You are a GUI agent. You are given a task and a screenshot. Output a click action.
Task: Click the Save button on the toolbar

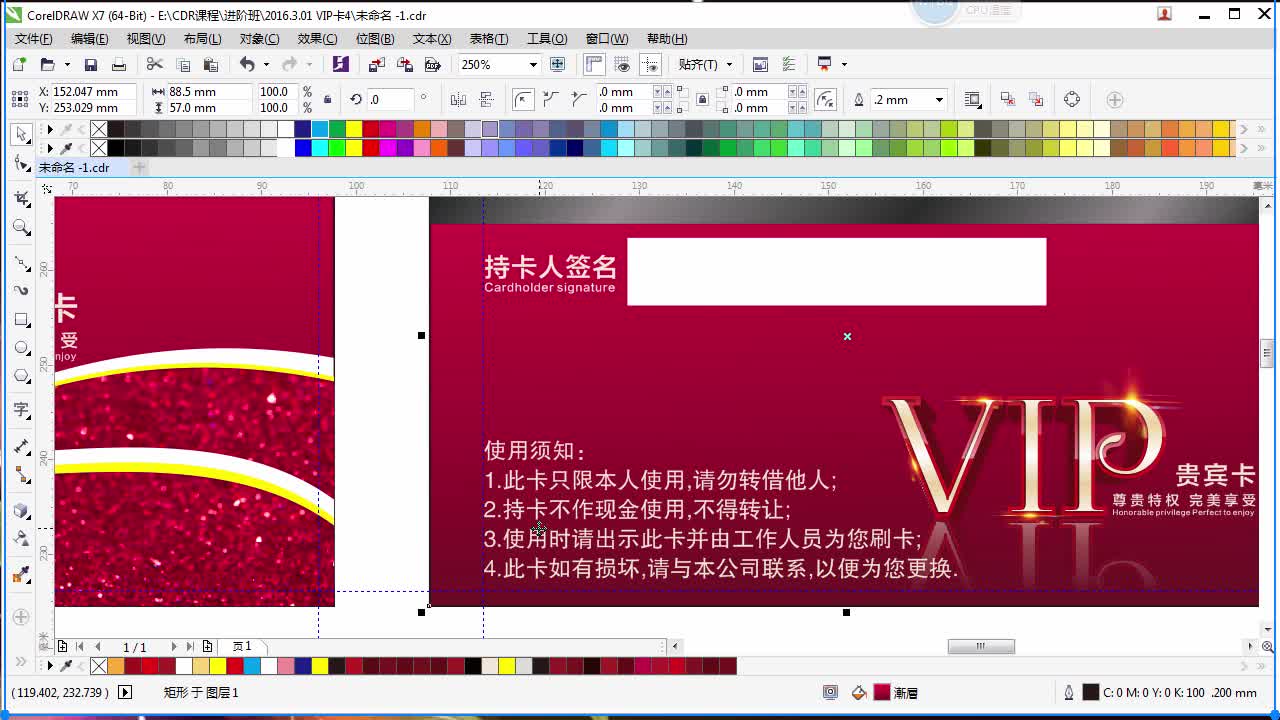(x=92, y=63)
